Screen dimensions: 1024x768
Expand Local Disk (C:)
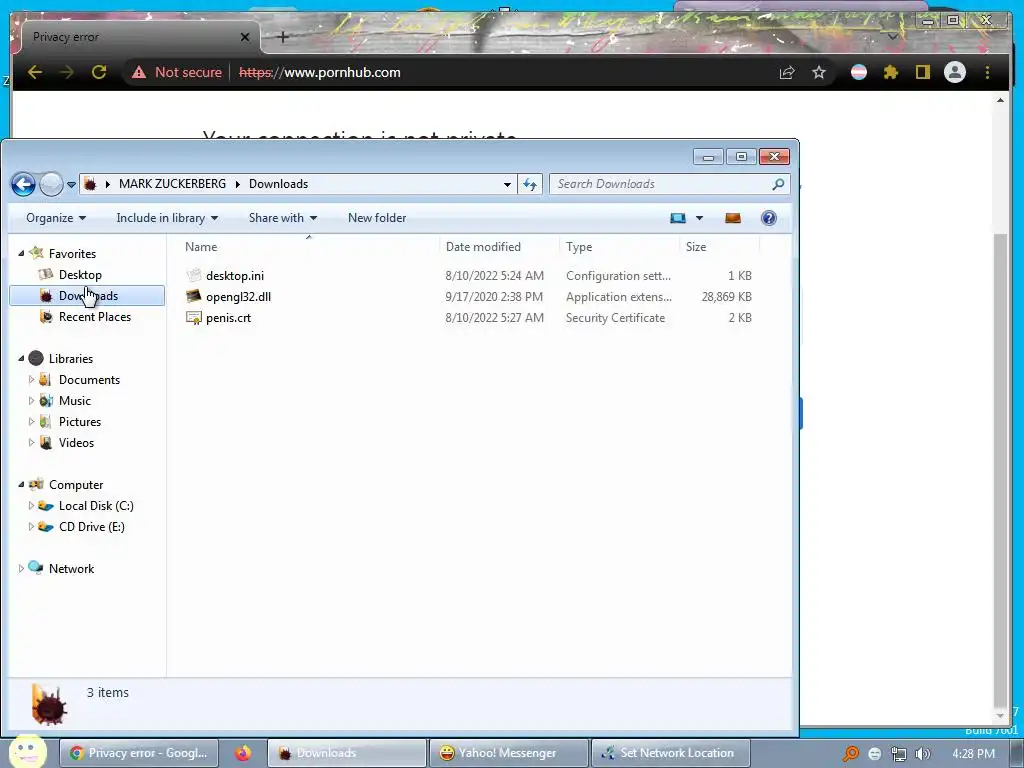31,505
